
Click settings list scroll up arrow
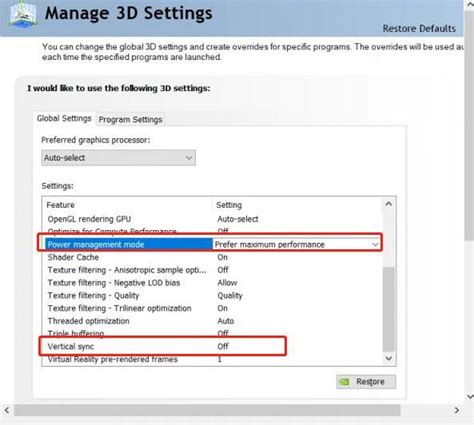pos(389,204)
